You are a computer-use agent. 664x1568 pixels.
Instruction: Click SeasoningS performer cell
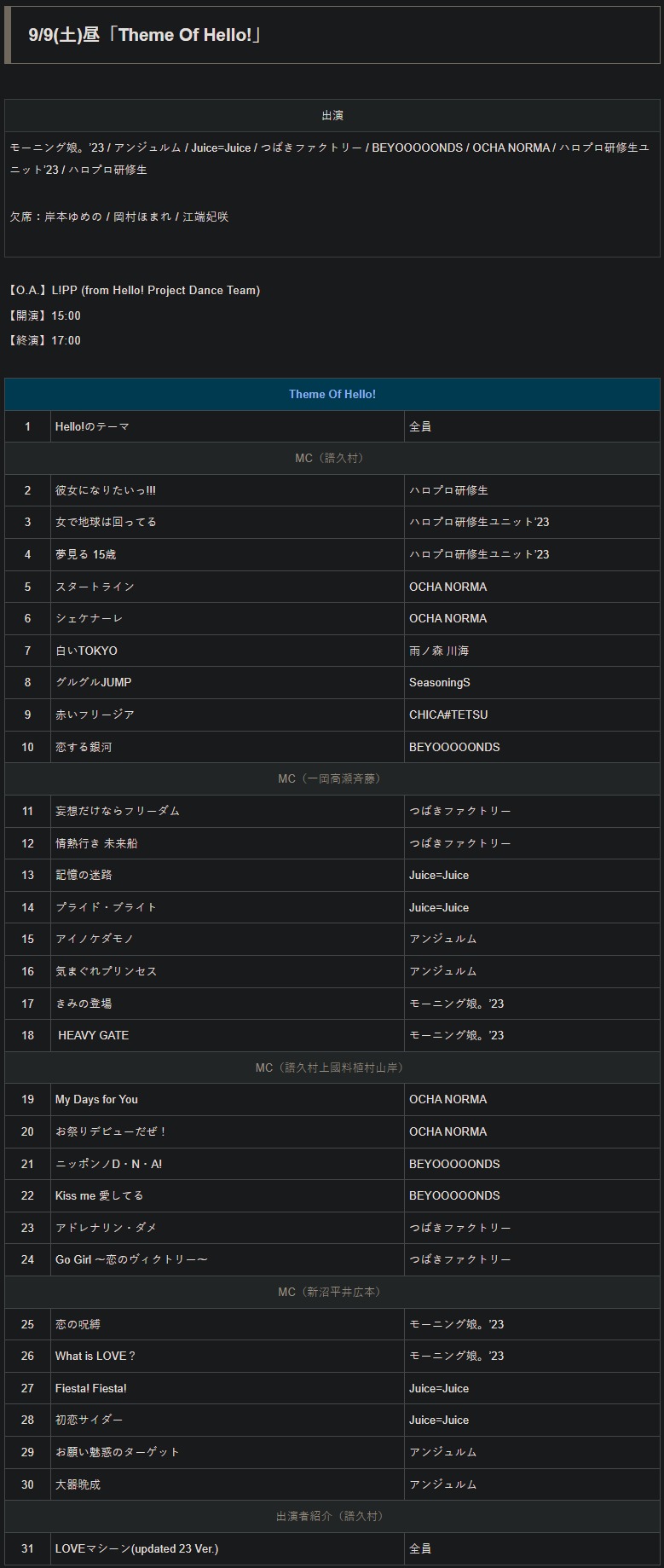[532, 682]
